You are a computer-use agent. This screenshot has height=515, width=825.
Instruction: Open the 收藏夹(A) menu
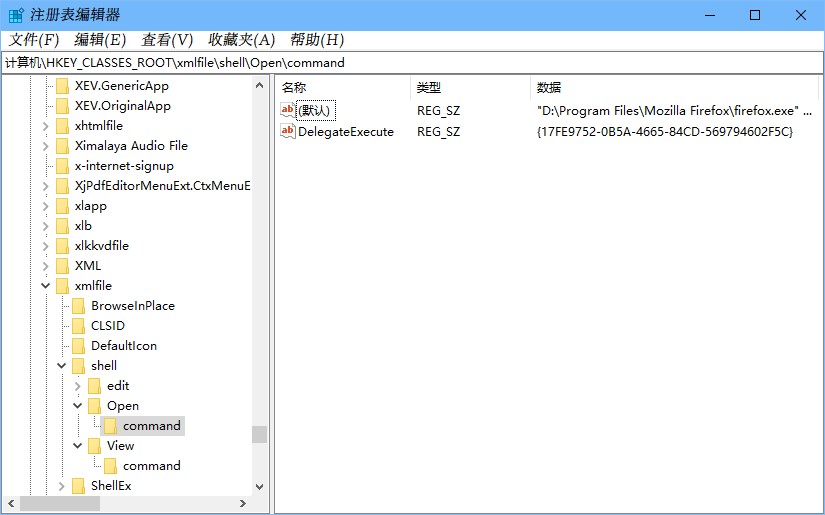(242, 40)
